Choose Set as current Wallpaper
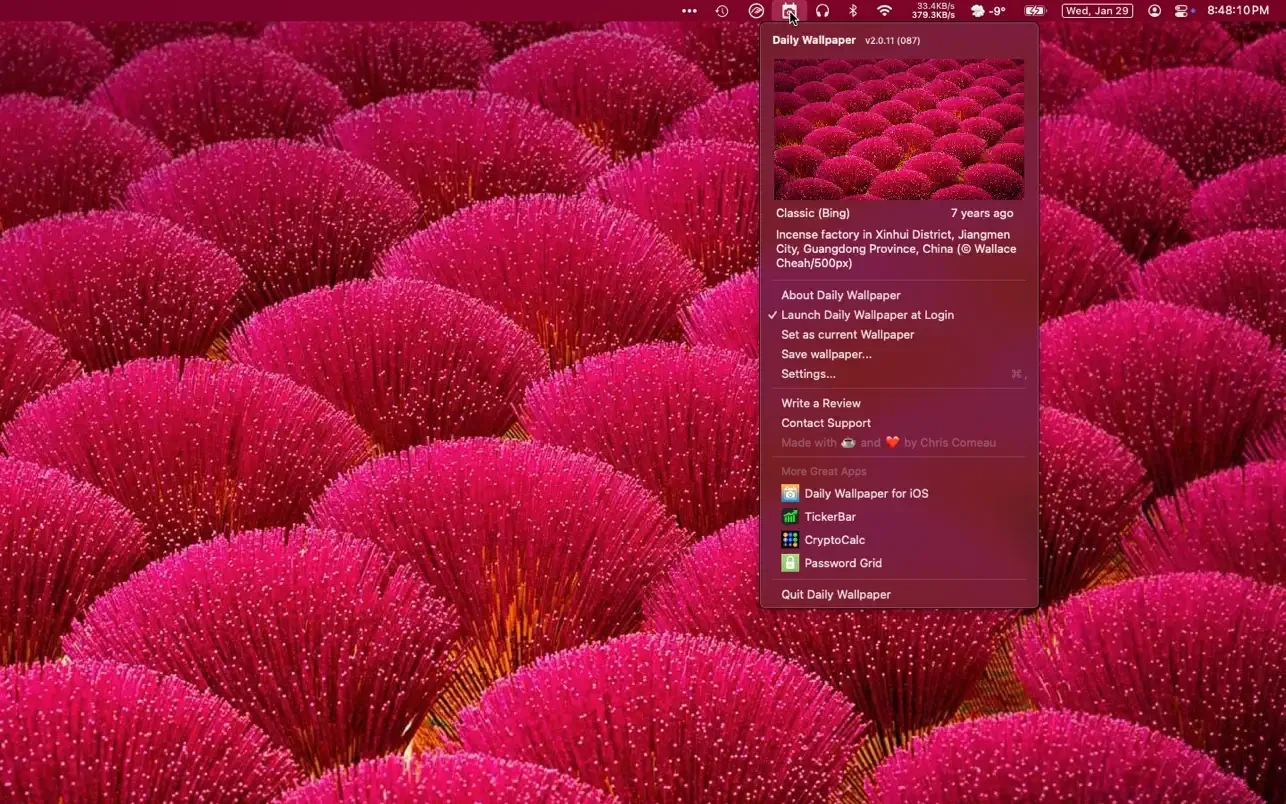The height and width of the screenshot is (804, 1286). (847, 335)
